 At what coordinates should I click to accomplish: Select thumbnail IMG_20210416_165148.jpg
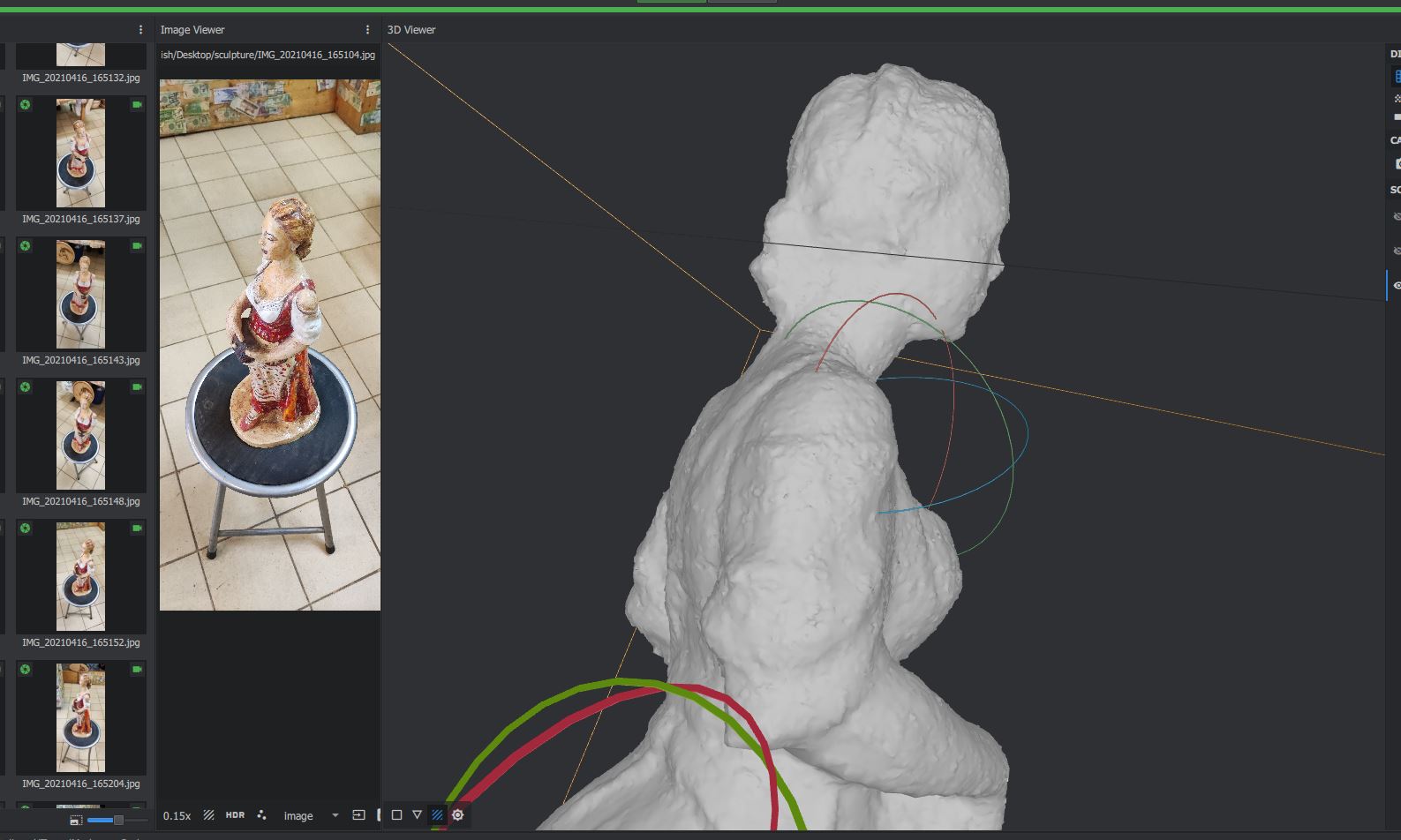[x=80, y=435]
